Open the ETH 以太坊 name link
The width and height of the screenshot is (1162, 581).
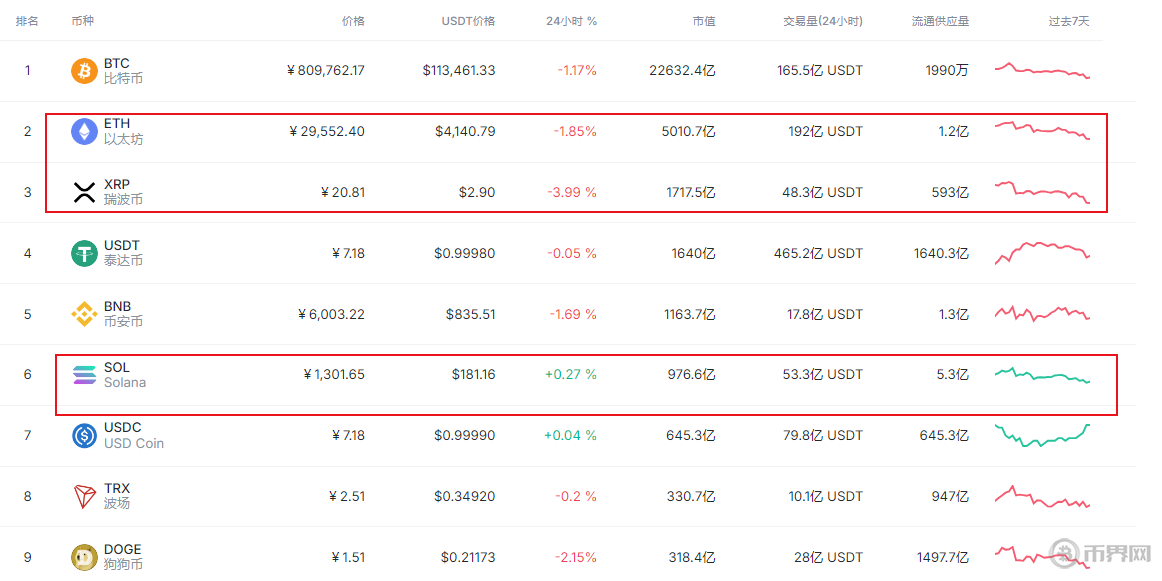pos(122,131)
